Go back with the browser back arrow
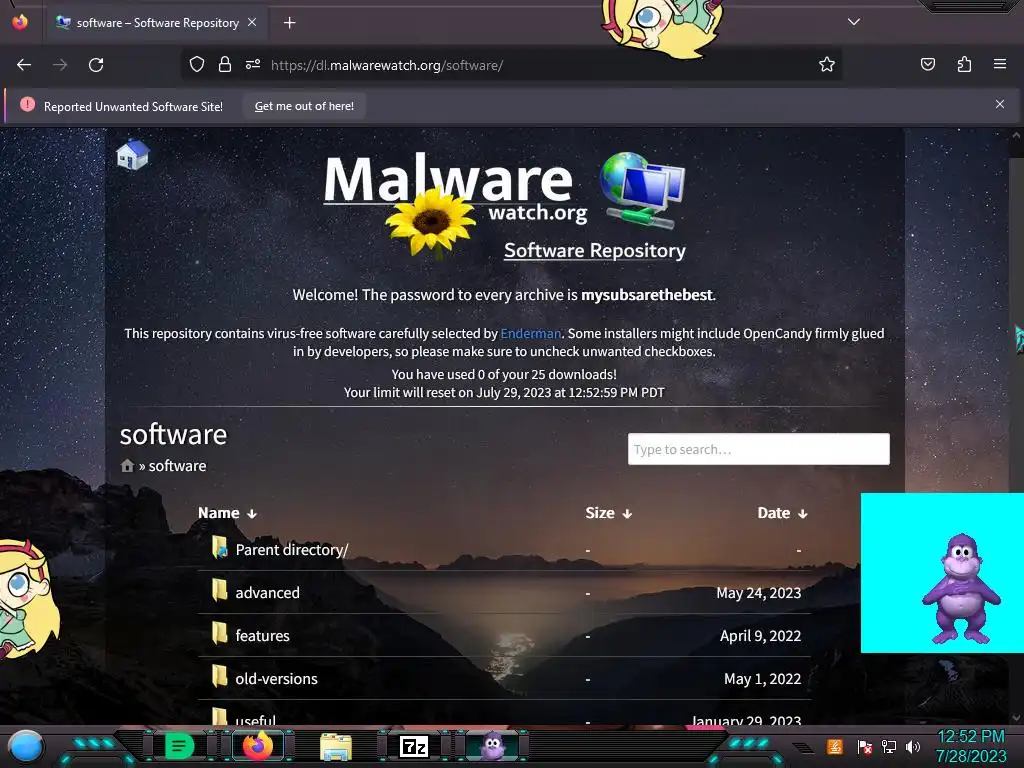The width and height of the screenshot is (1024, 768). coord(24,65)
